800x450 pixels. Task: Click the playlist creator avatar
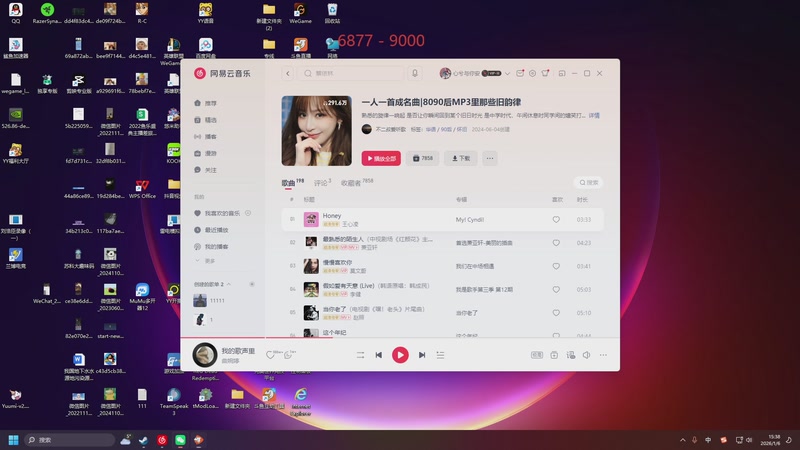[366, 129]
